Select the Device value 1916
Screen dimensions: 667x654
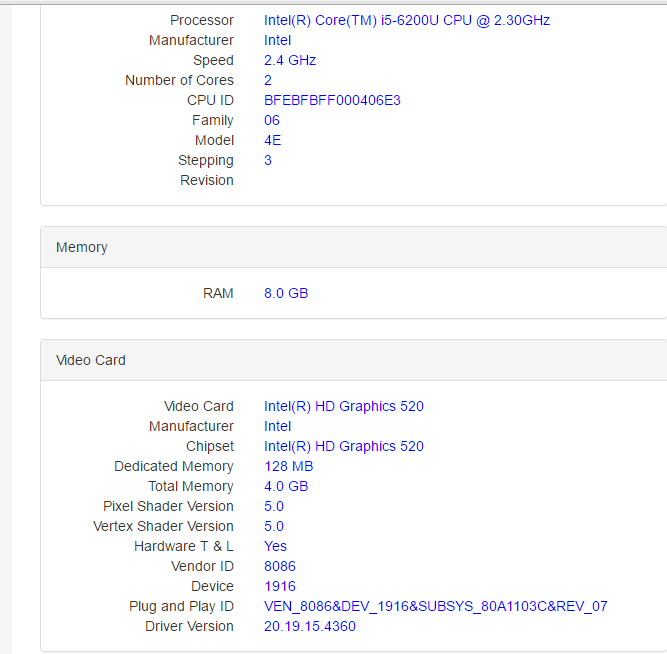point(279,586)
